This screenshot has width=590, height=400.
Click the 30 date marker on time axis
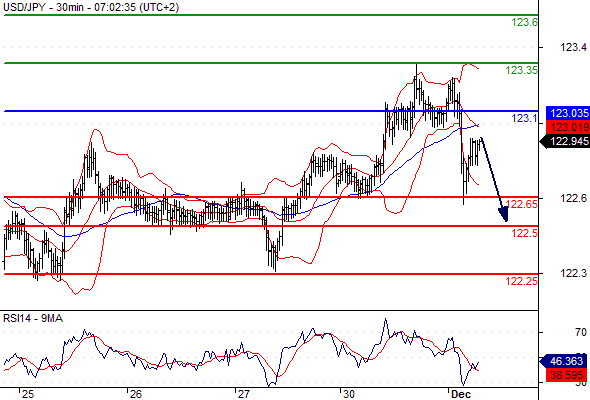349,394
